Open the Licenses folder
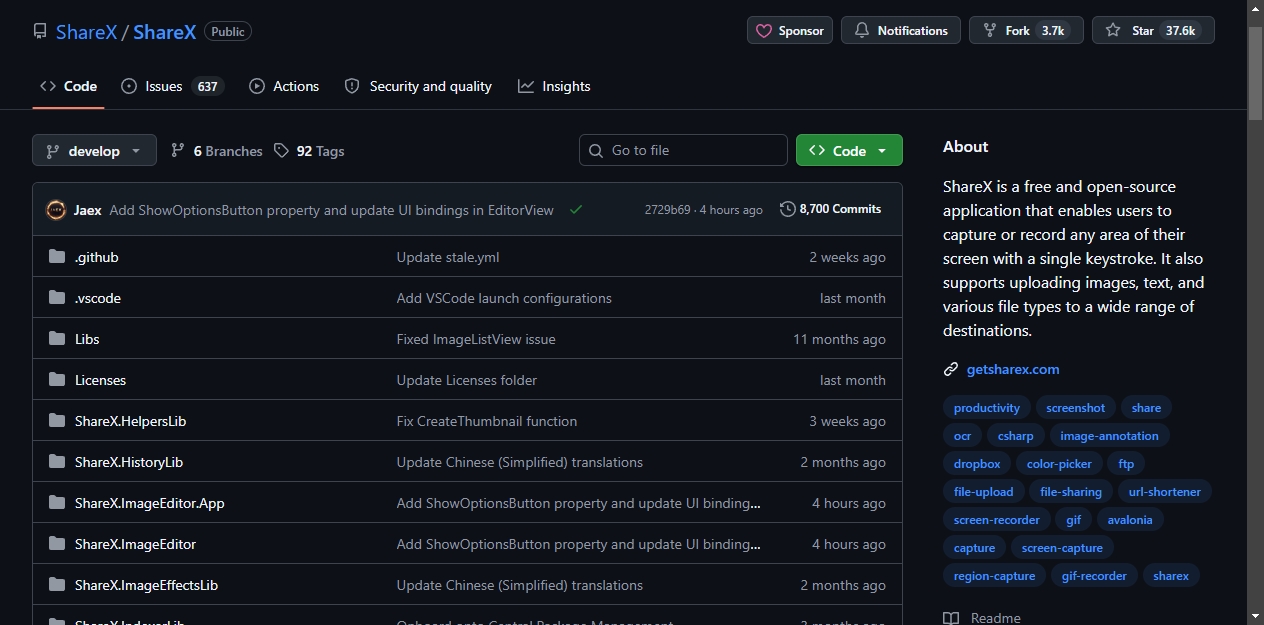The height and width of the screenshot is (625, 1264). point(100,380)
